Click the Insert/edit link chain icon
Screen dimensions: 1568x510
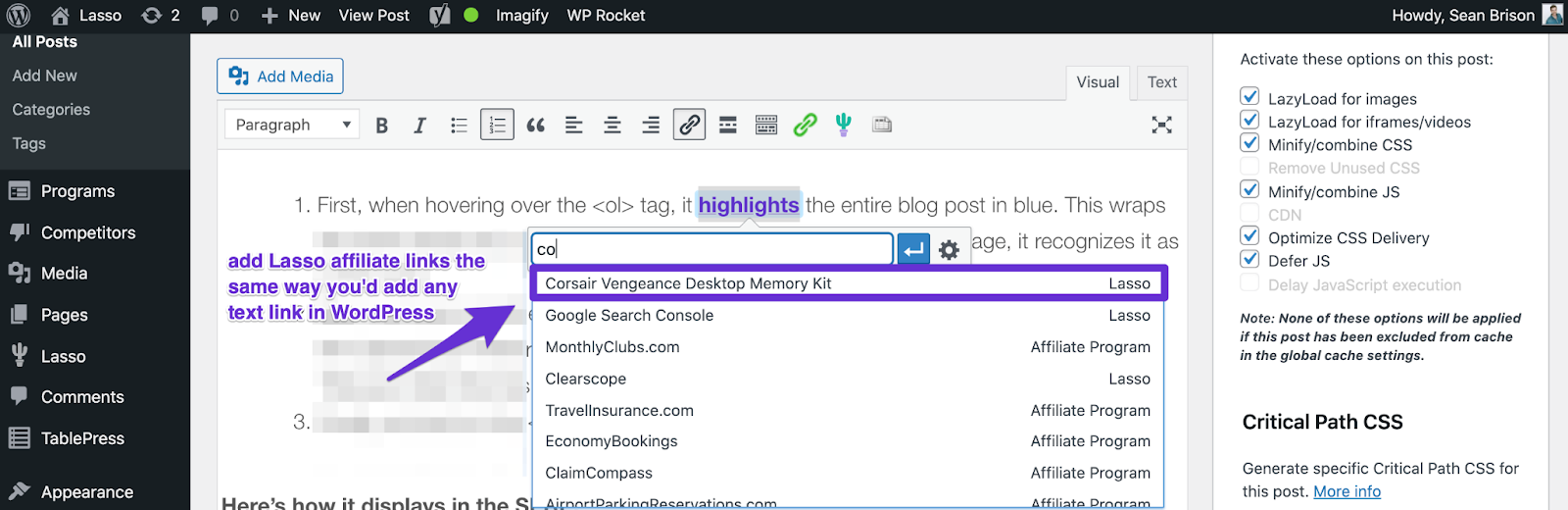[x=690, y=125]
